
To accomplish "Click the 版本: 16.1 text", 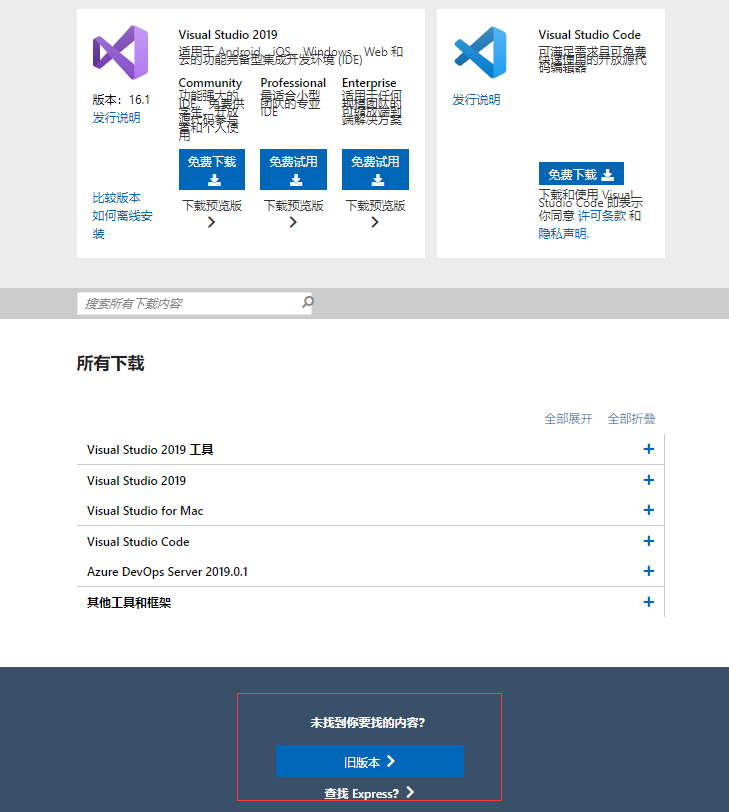I will 121,99.
